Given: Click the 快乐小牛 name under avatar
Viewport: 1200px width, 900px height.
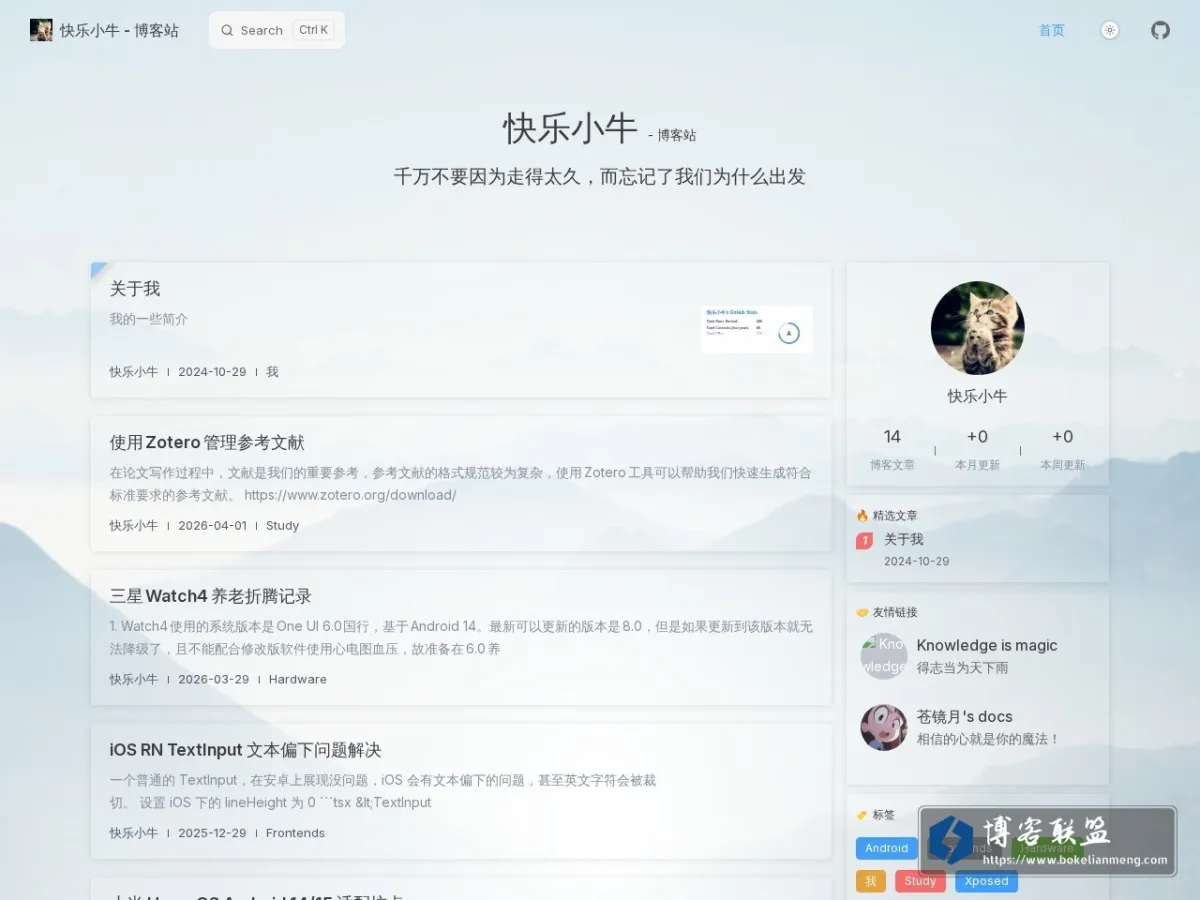Looking at the screenshot, I should (x=978, y=396).
